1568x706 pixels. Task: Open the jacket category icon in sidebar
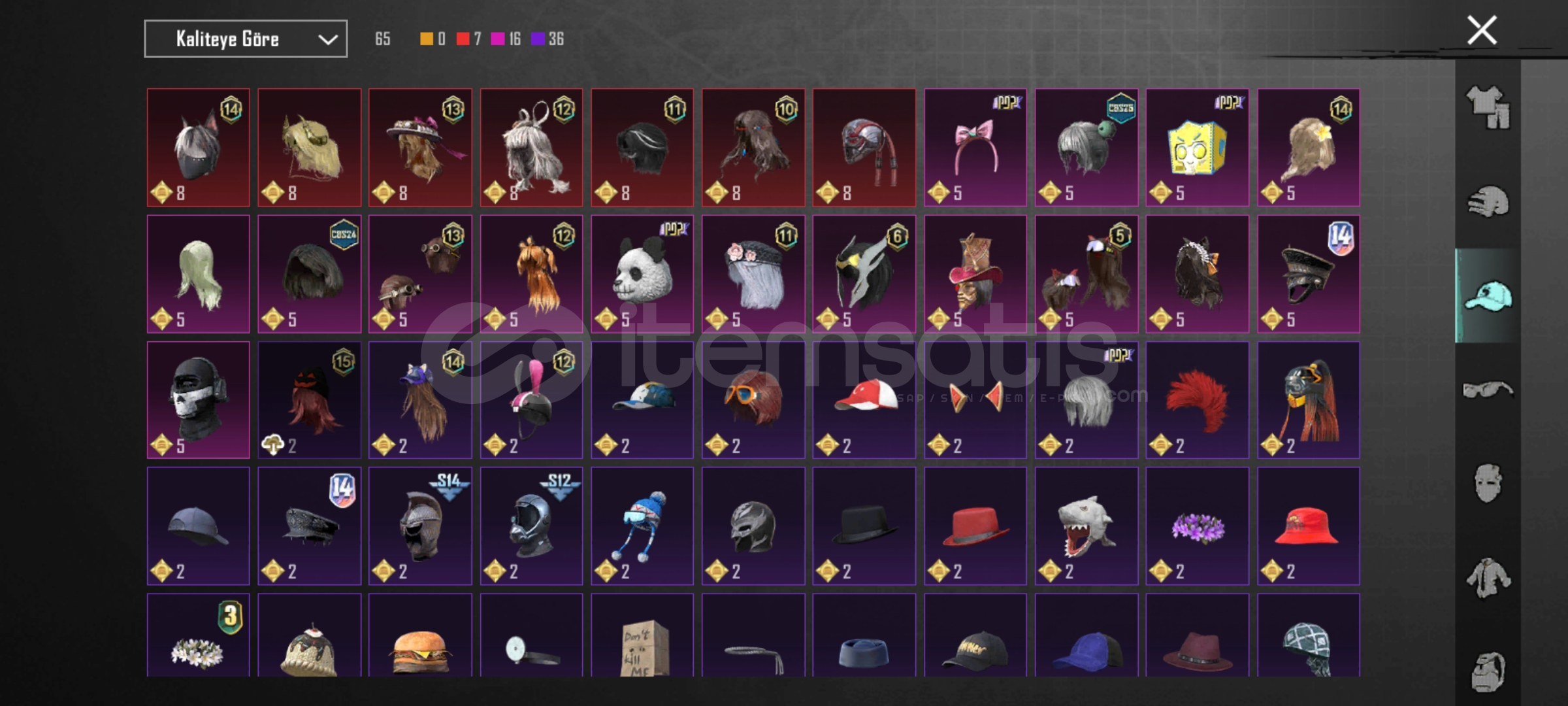point(1488,578)
